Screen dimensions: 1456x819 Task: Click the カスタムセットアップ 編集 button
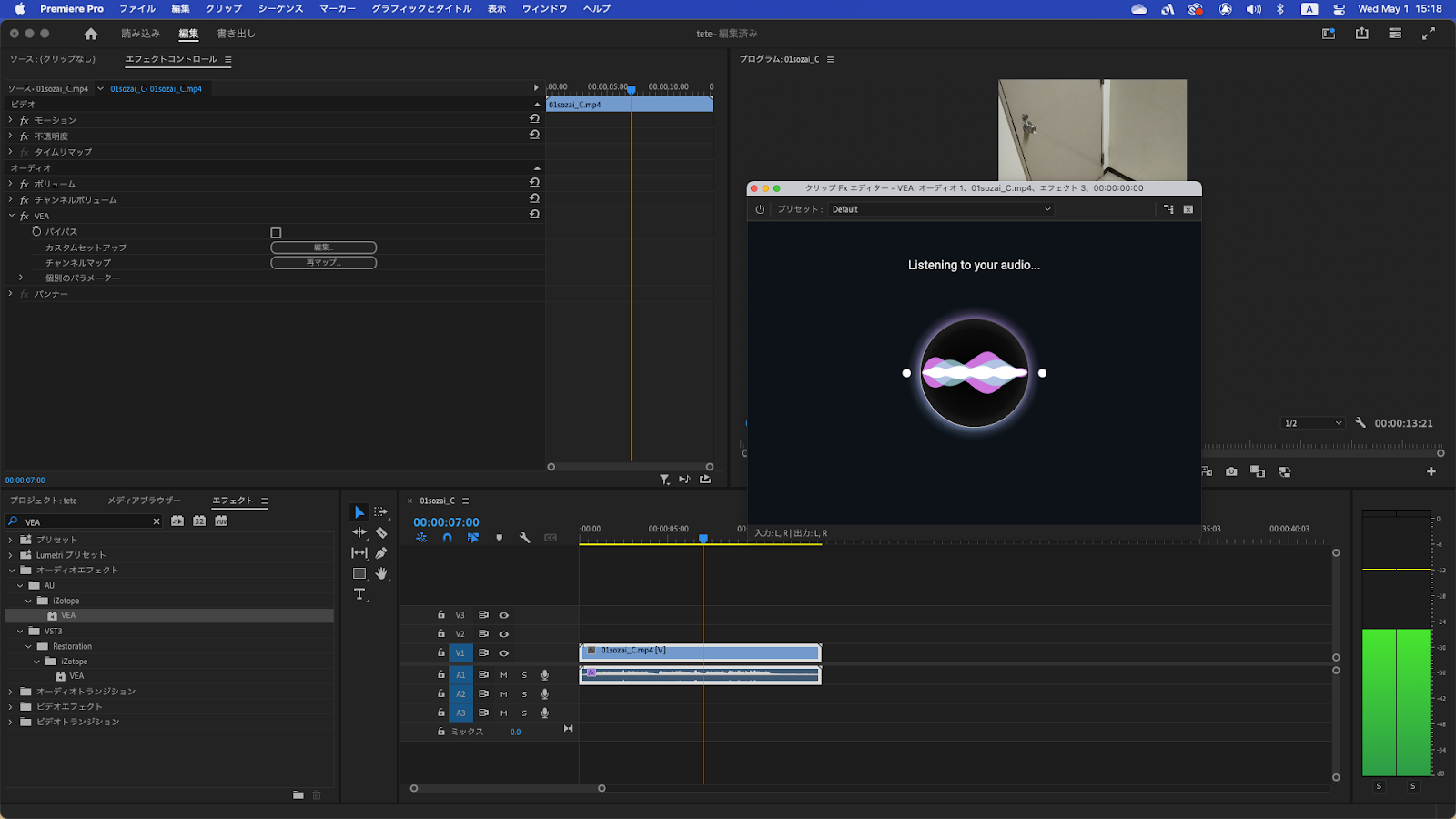323,248
